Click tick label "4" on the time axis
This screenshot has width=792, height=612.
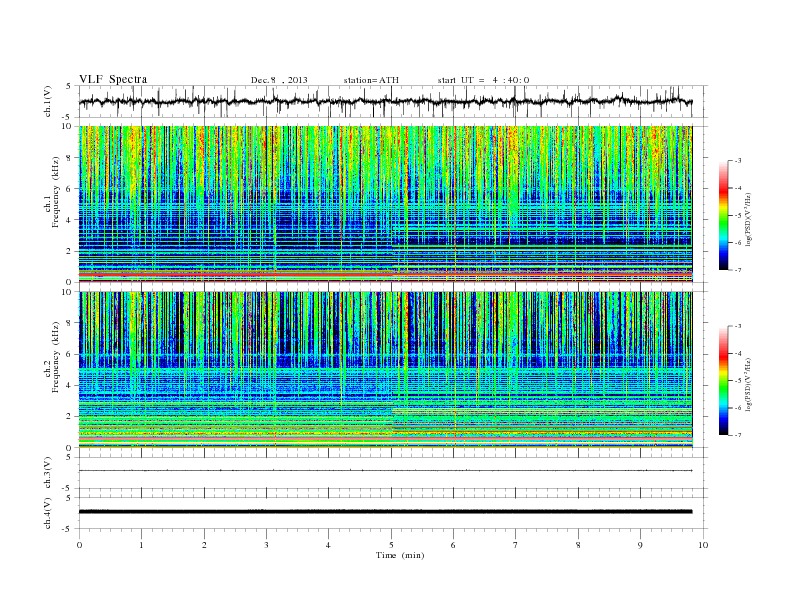329,545
